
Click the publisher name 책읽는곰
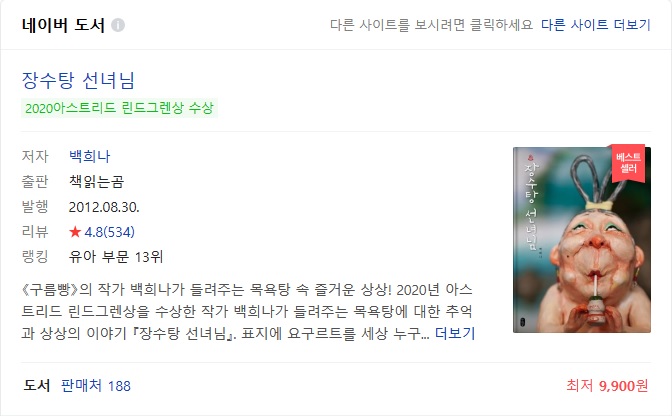pos(96,182)
